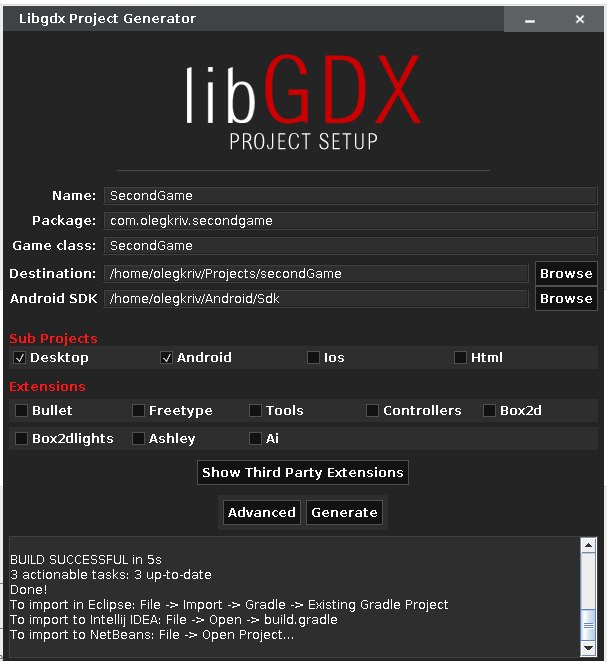Browse for the Android SDK path
This screenshot has width=607, height=661.
click(566, 298)
